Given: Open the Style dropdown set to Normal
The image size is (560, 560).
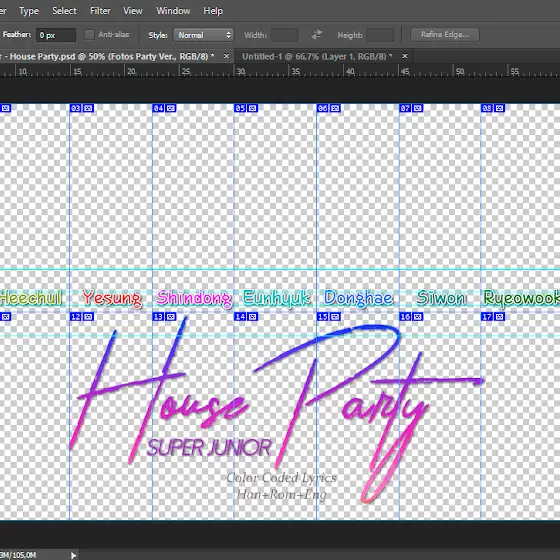Looking at the screenshot, I should tap(204, 35).
